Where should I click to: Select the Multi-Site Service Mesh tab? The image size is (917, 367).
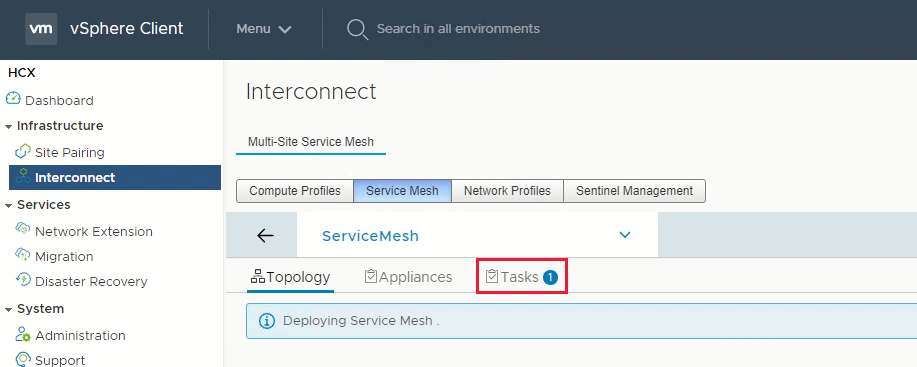pyautogui.click(x=311, y=142)
